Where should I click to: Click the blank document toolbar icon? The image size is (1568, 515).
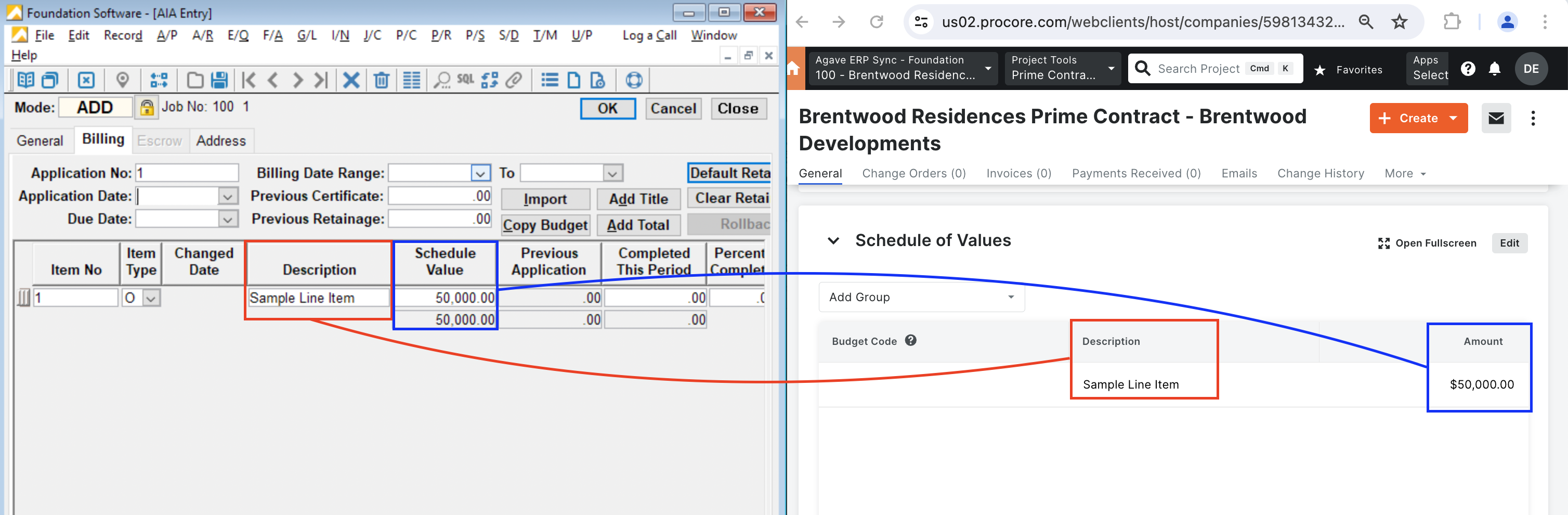[574, 80]
